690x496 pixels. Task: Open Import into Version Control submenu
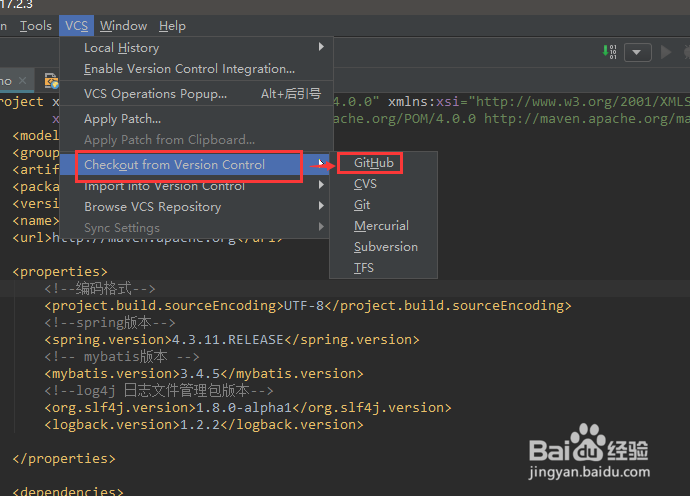click(196, 186)
